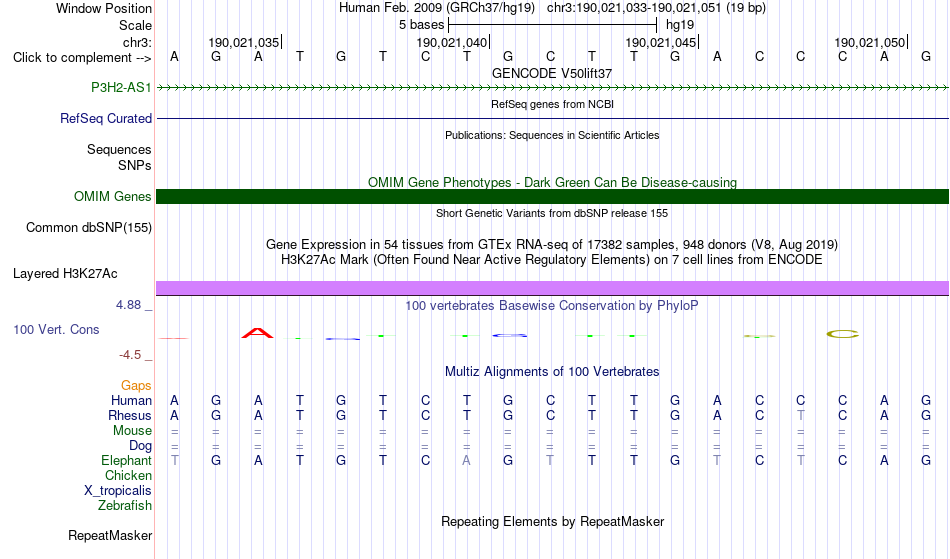Click 'Repeating Elements by RepeatMasker' title
This screenshot has width=950, height=559.
click(x=553, y=522)
